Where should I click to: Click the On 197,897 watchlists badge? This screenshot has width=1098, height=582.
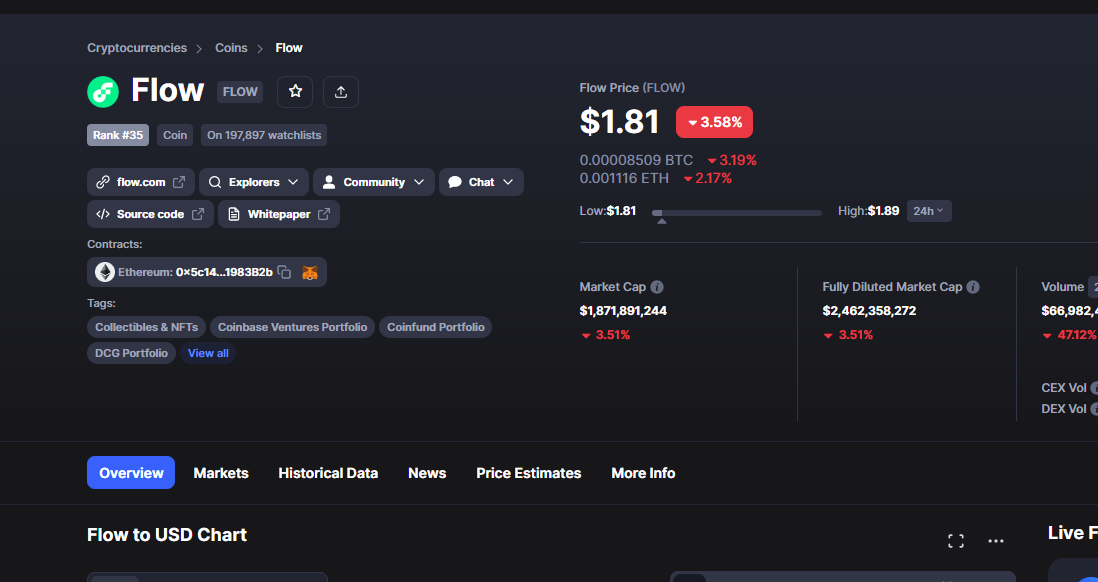264,135
